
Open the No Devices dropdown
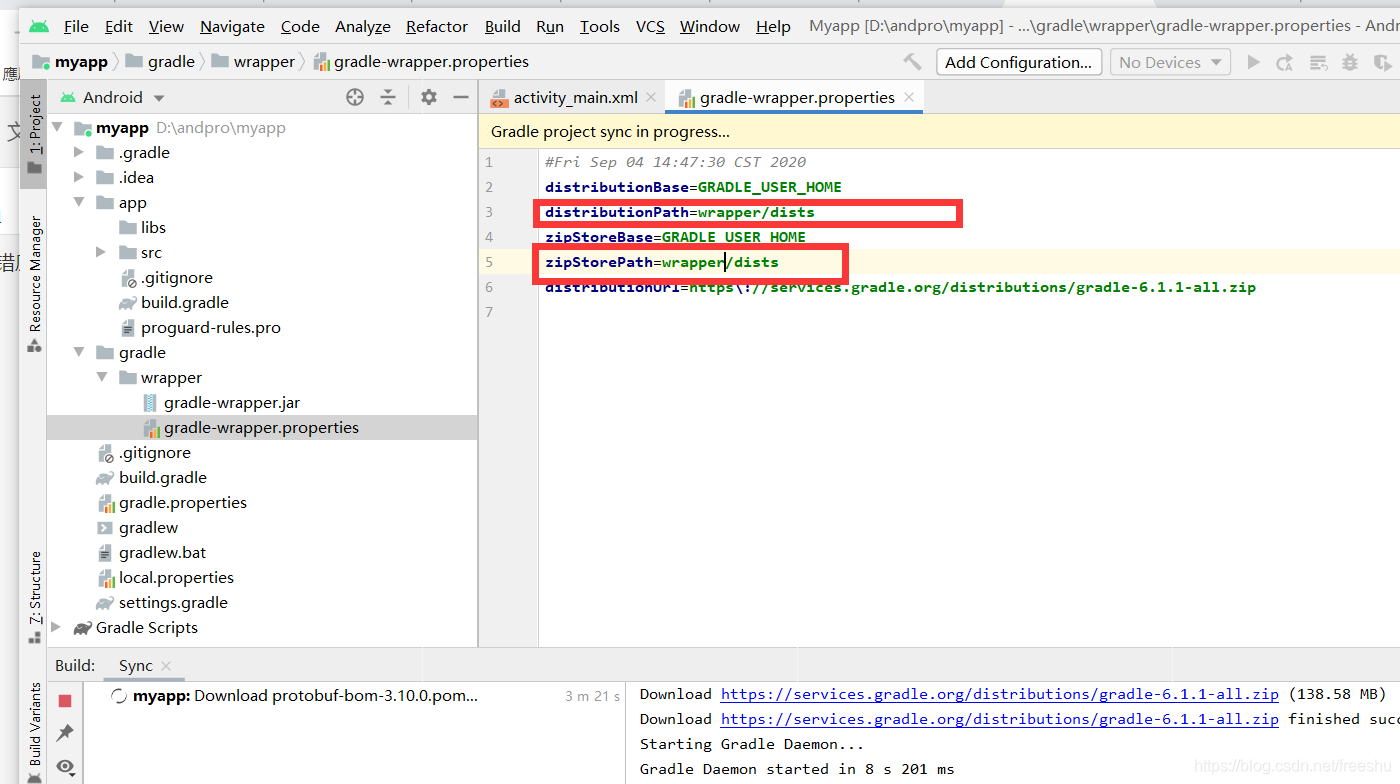click(x=1170, y=62)
